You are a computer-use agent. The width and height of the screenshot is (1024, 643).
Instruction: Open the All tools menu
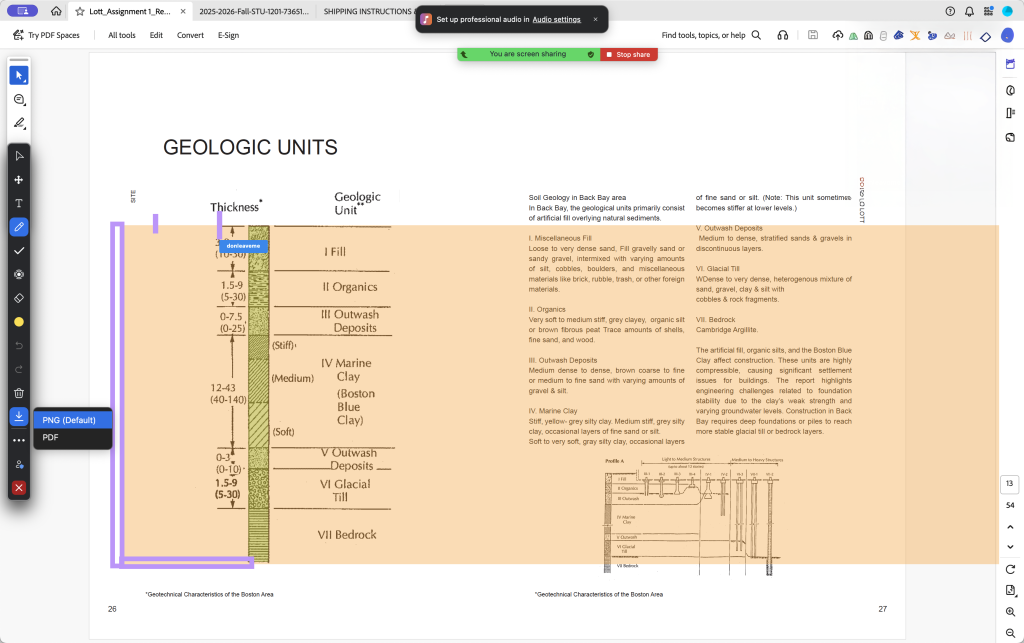122,35
